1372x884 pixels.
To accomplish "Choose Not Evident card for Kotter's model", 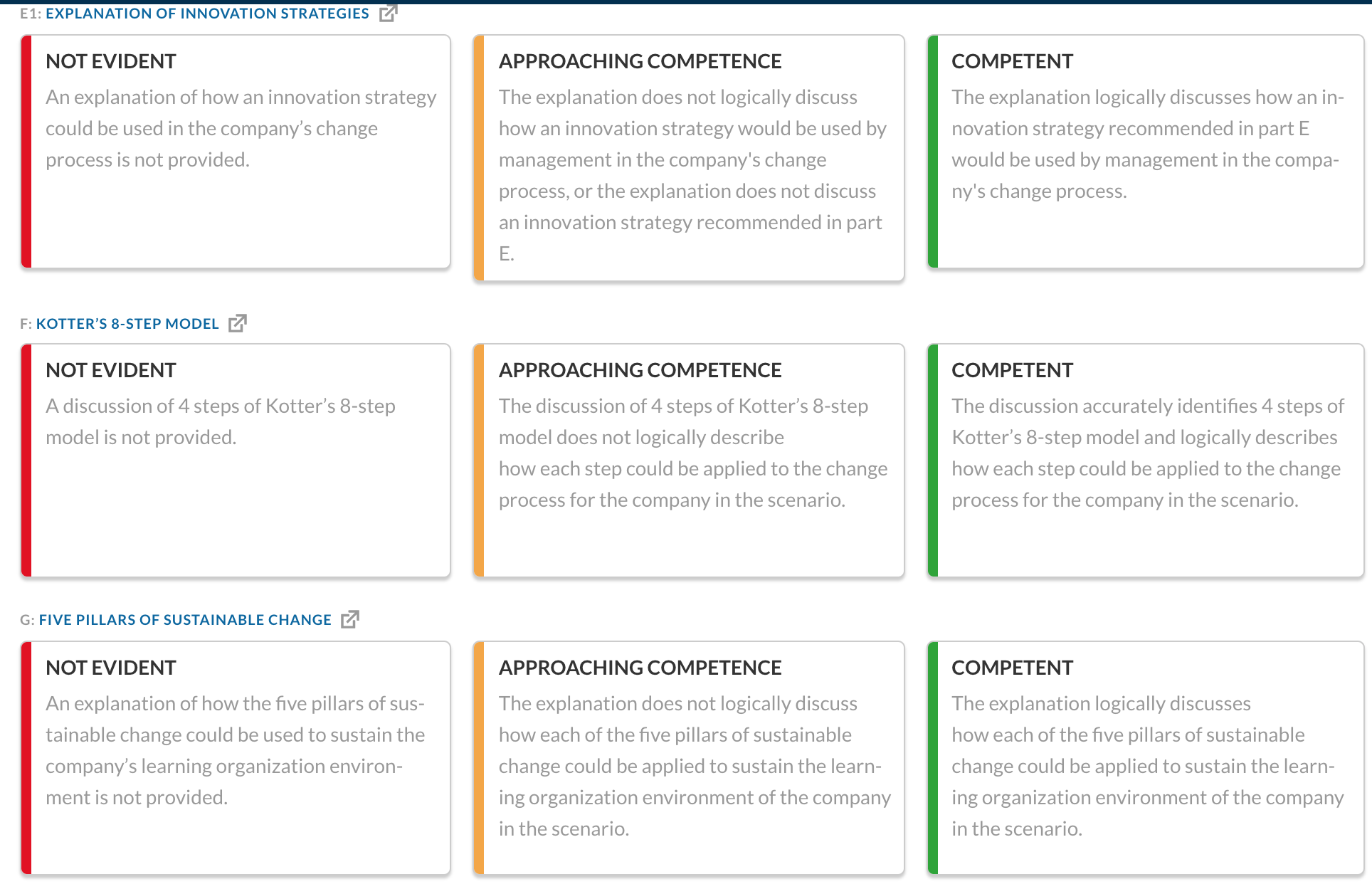I will point(236,461).
